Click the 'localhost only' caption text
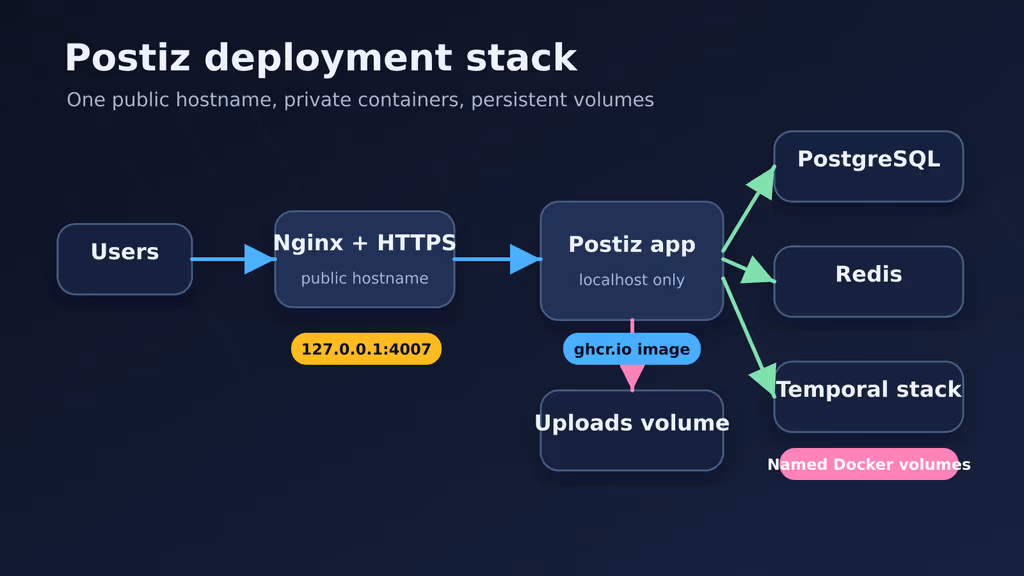This screenshot has width=1024, height=576. (632, 280)
